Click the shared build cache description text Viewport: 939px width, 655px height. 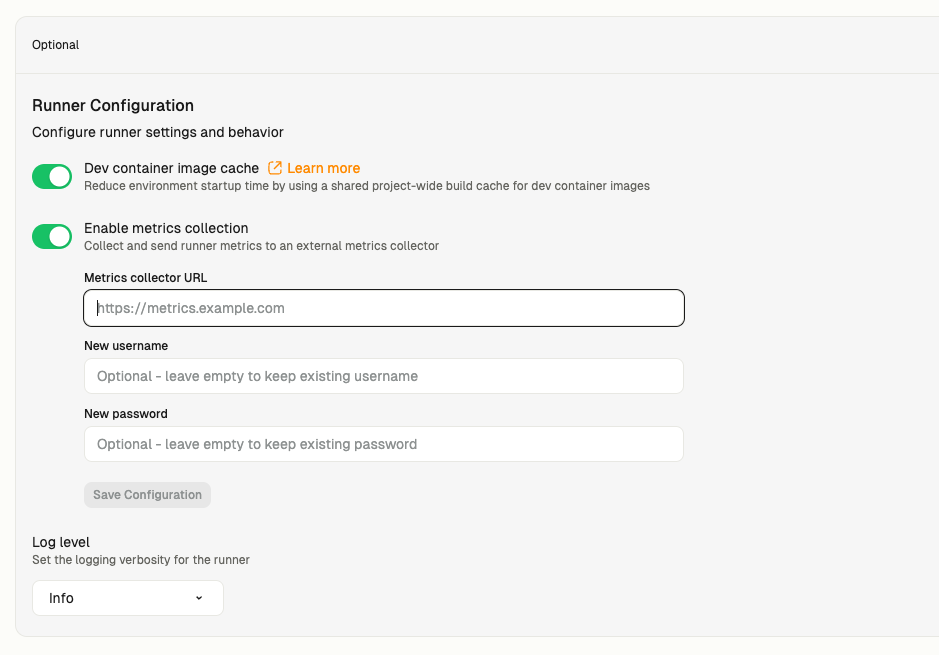[x=366, y=186]
